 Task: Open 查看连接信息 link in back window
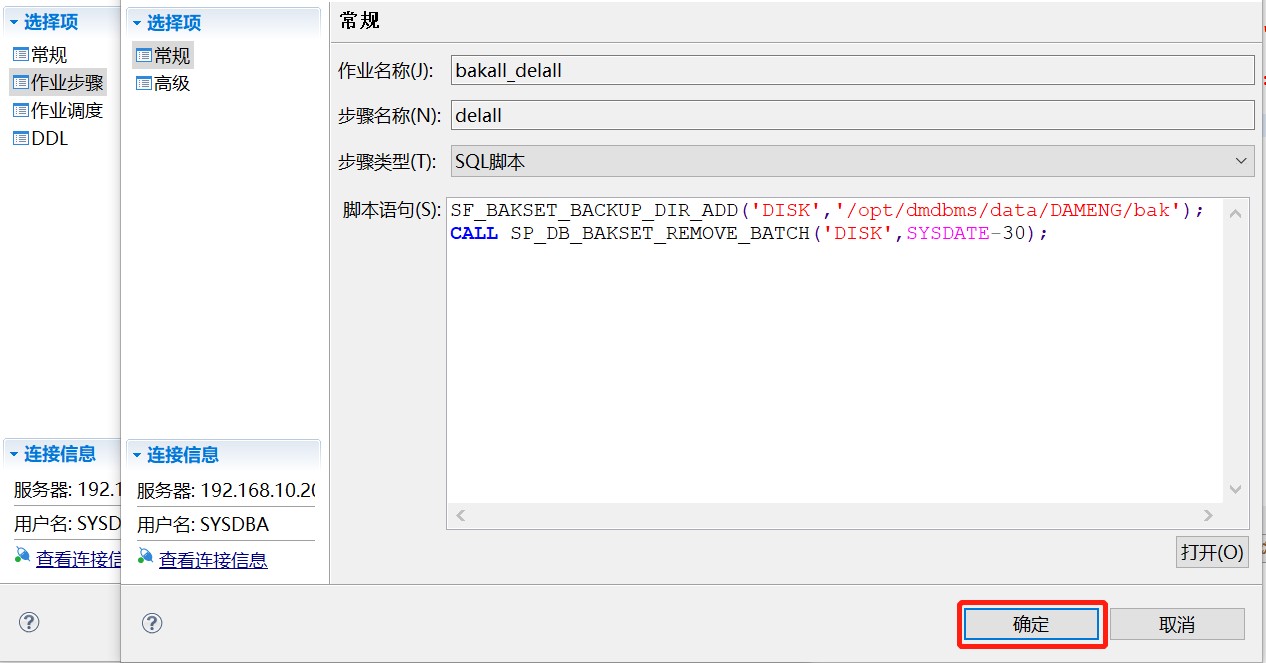point(78,559)
